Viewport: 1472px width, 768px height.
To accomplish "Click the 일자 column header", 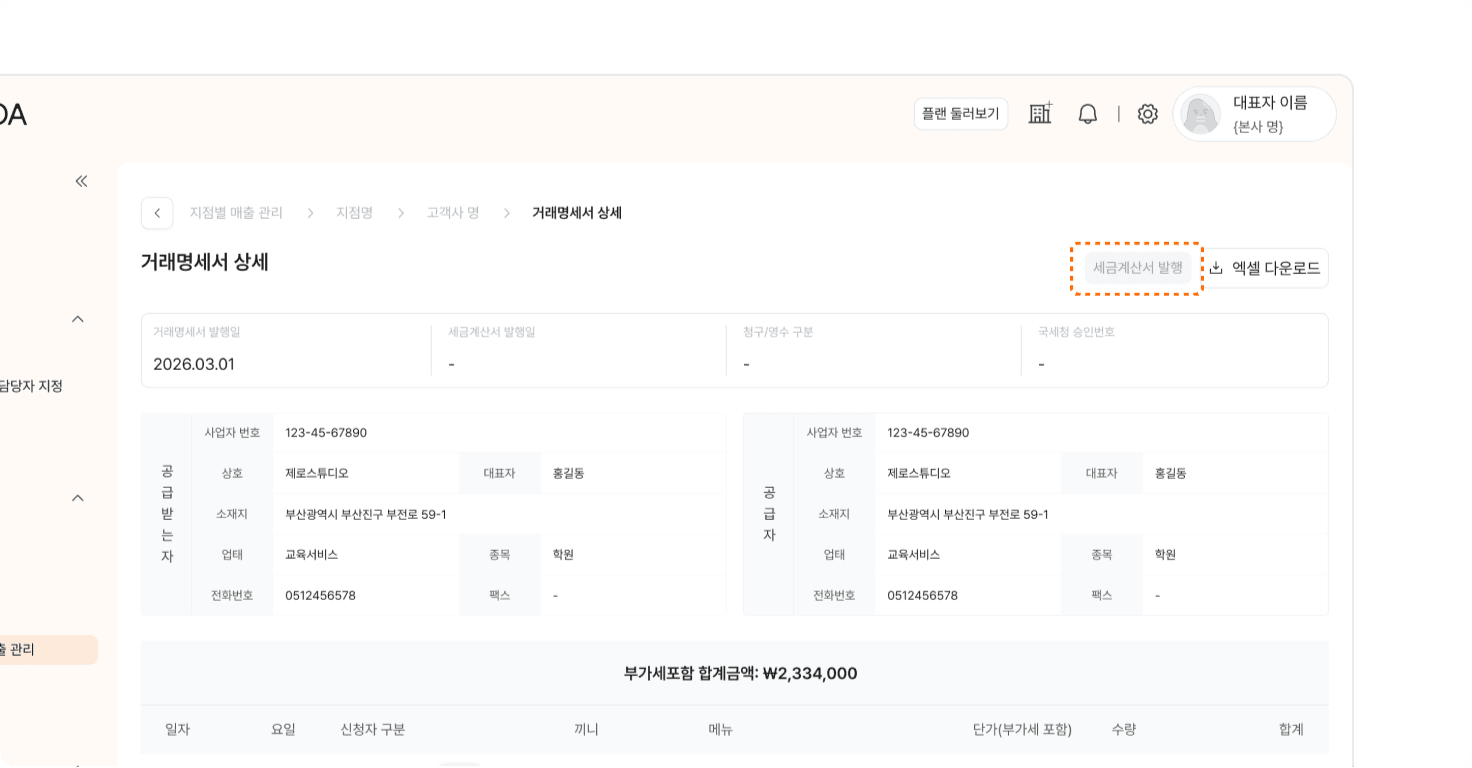I will click(x=178, y=730).
